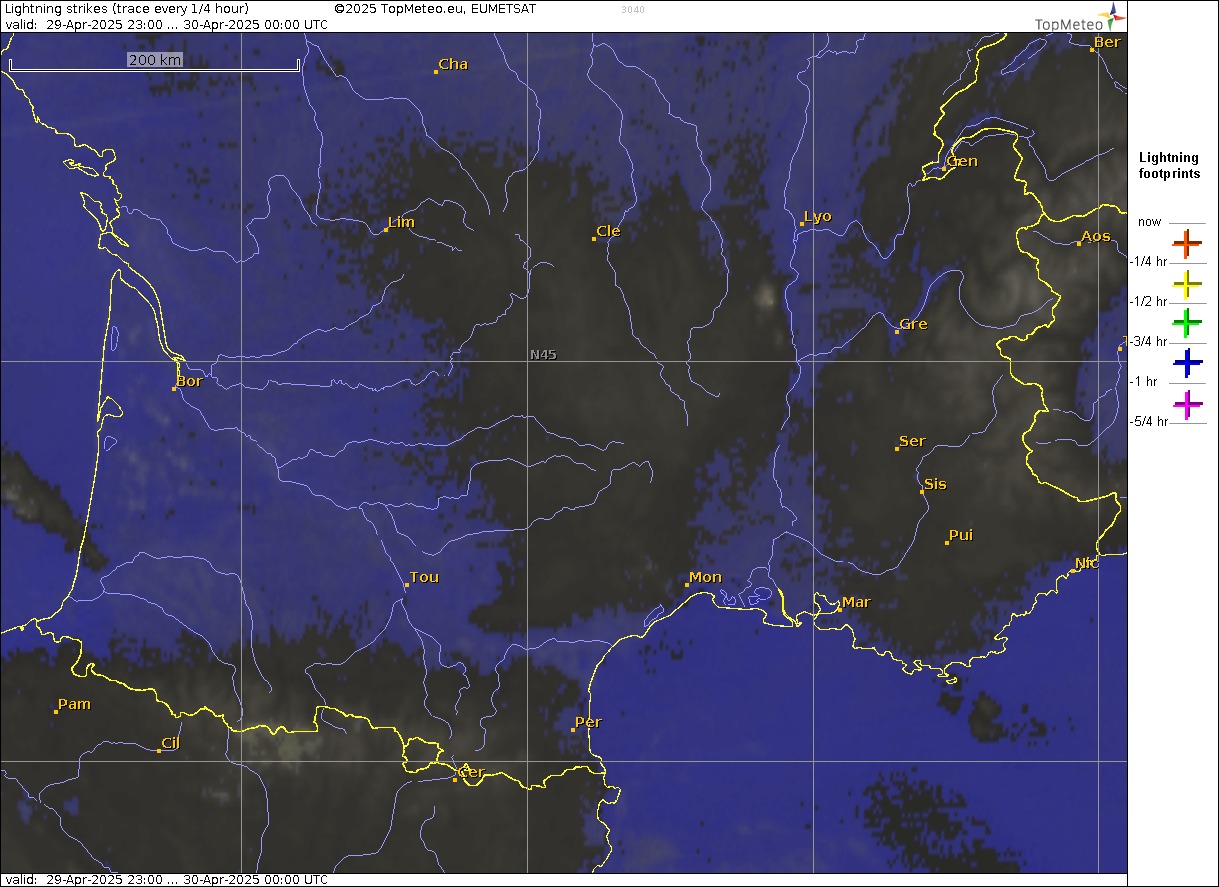Click the yellow -1/4 hr lightning cross
Screen dimensions: 1219x887
(1187, 284)
